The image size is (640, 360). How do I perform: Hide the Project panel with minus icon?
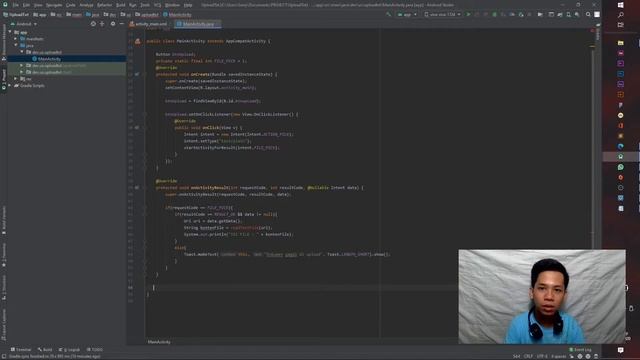[122, 24]
